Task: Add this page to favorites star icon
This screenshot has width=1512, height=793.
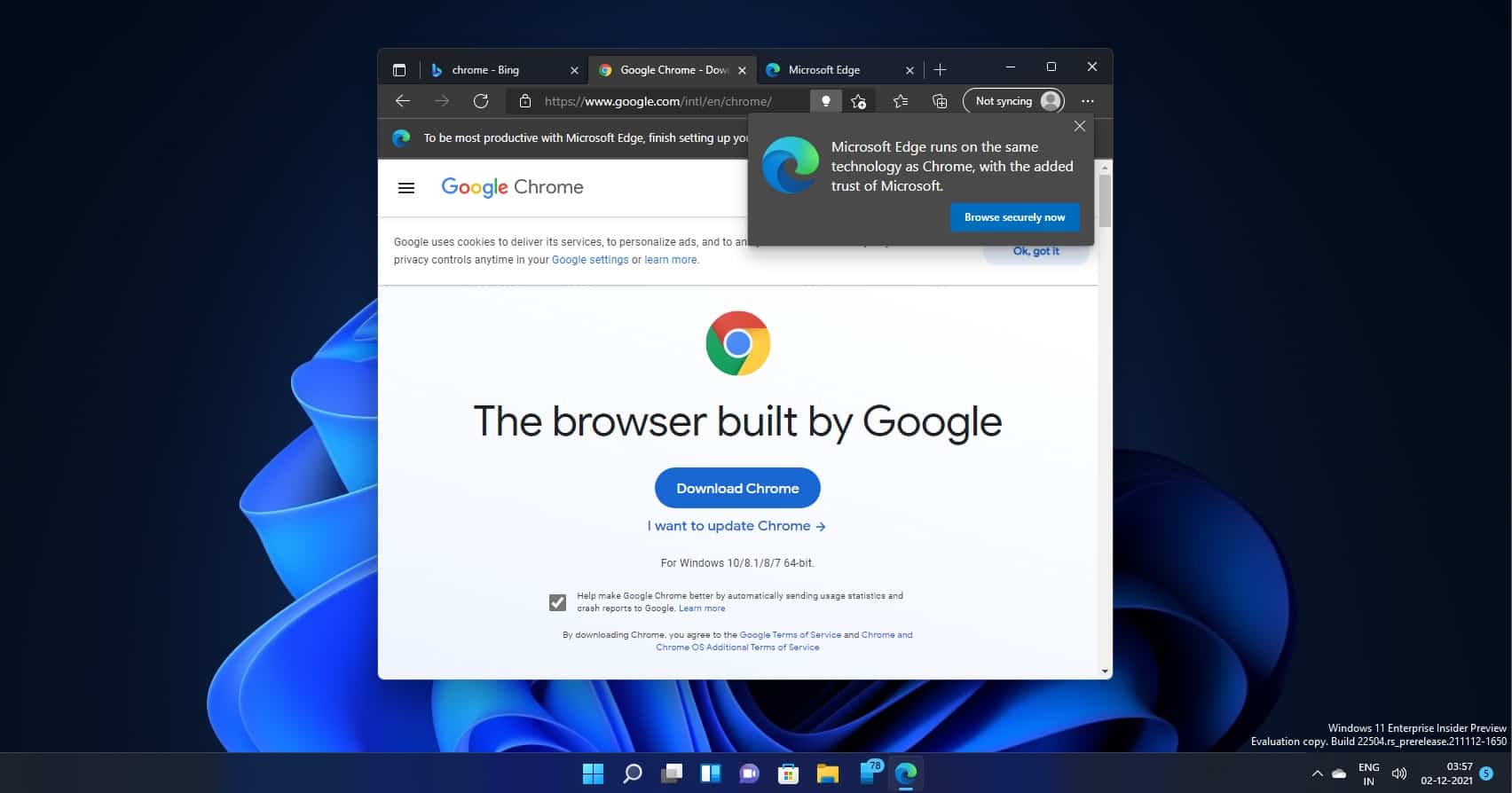Action: 858,101
